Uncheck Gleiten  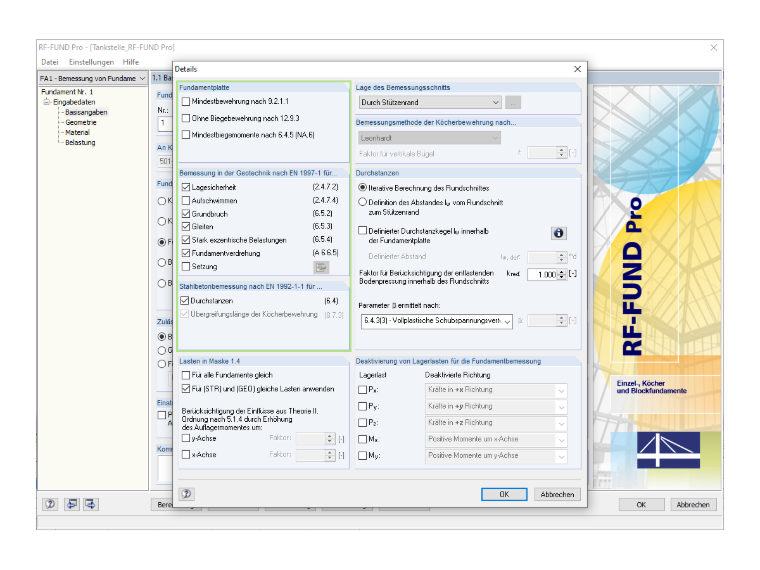pos(186,226)
